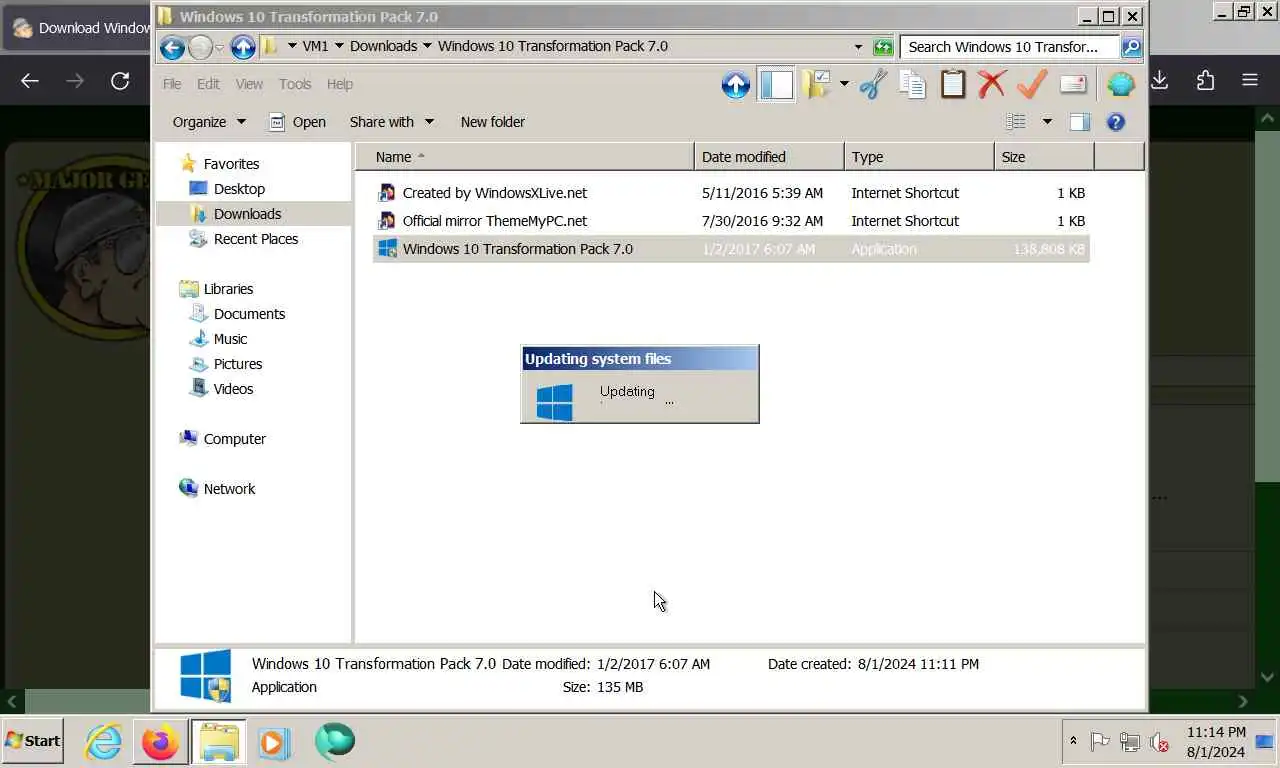Viewport: 1280px width, 768px height.
Task: Click the large blue Up arrow in toolbar
Action: tap(736, 85)
